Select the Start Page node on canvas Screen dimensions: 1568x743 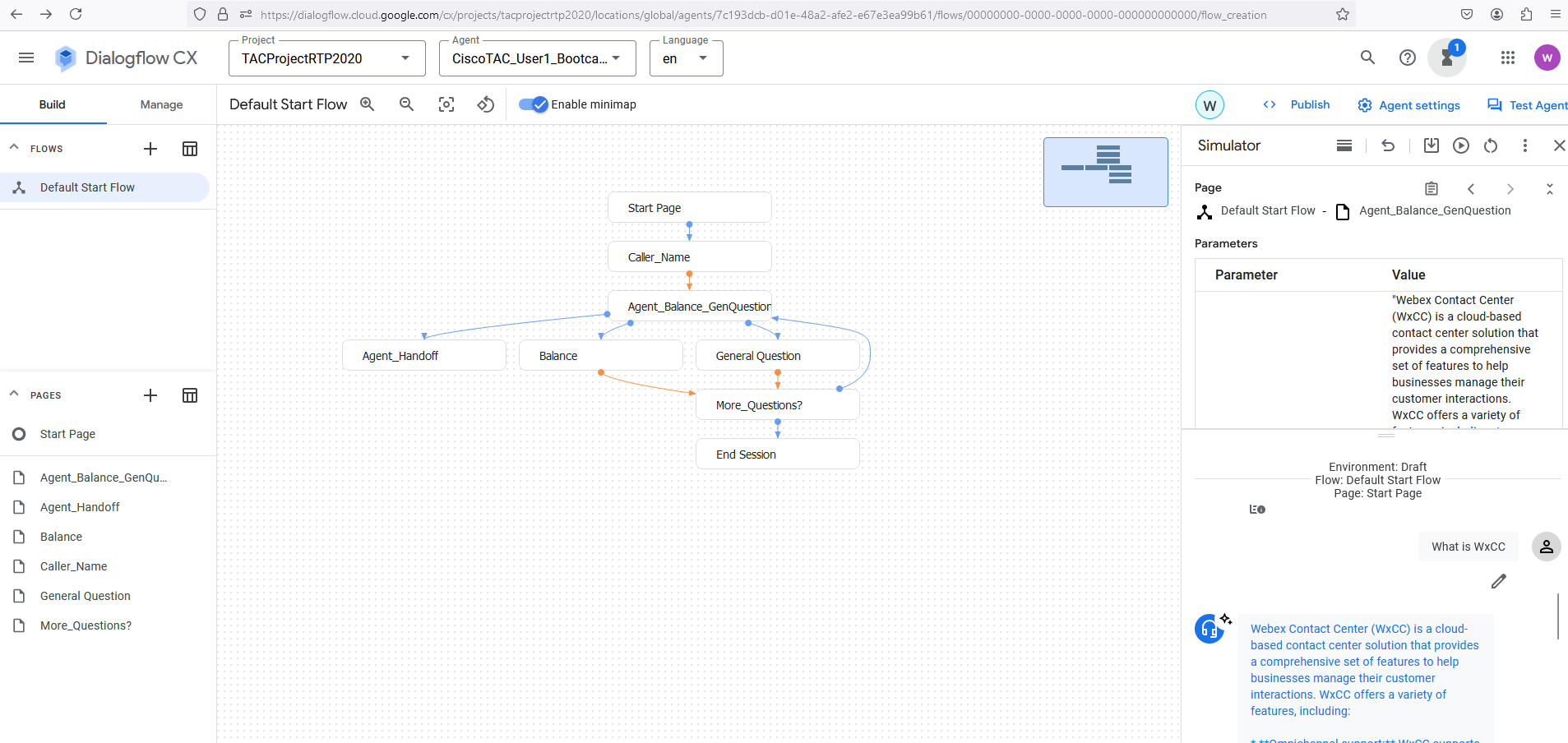pos(689,207)
